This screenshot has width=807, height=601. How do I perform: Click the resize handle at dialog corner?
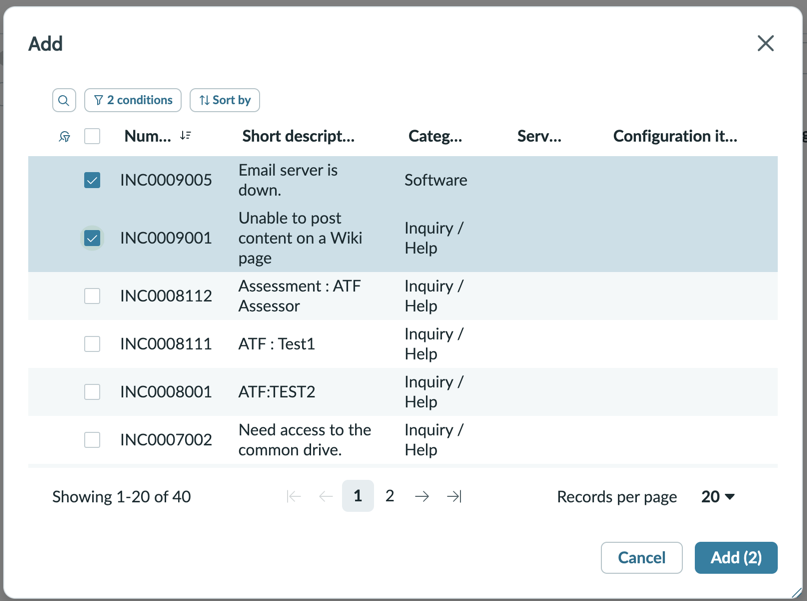click(797, 592)
